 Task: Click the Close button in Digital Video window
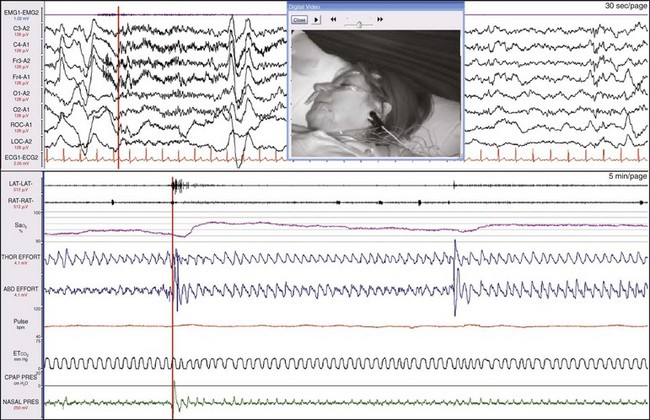[298, 19]
